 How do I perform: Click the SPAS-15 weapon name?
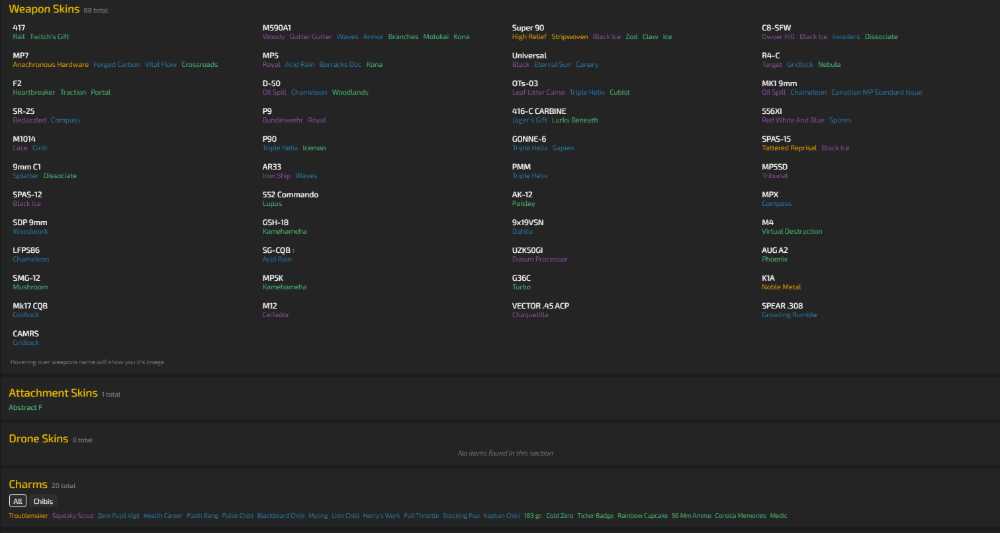776,139
